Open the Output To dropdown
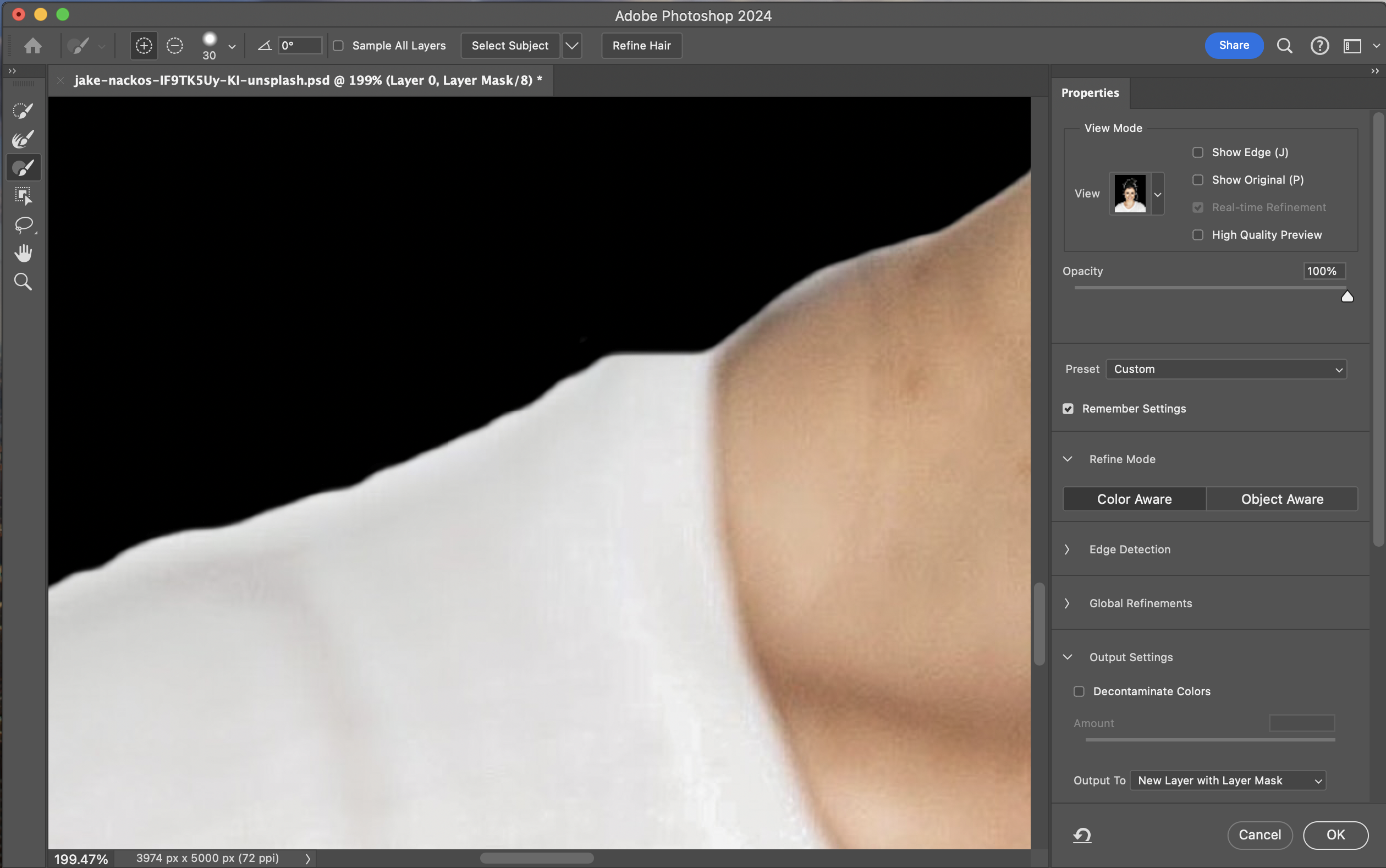 click(1228, 781)
